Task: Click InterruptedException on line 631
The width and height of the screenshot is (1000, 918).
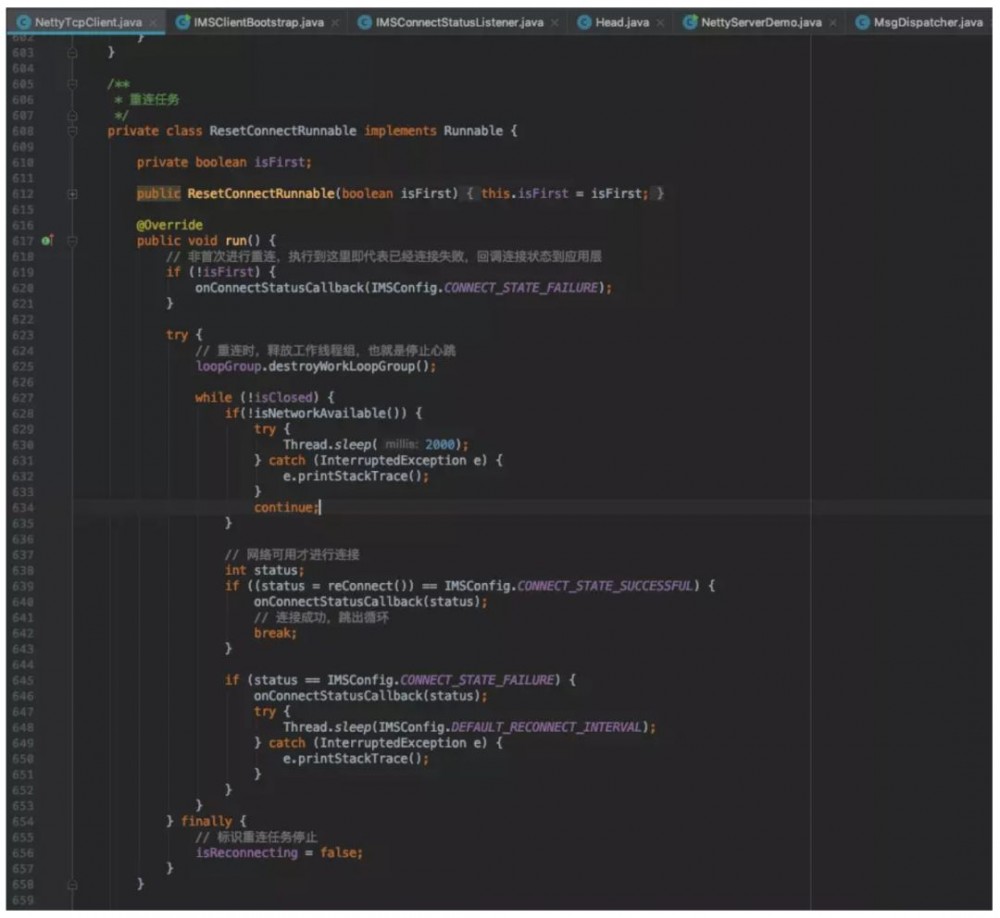Action: (393, 460)
